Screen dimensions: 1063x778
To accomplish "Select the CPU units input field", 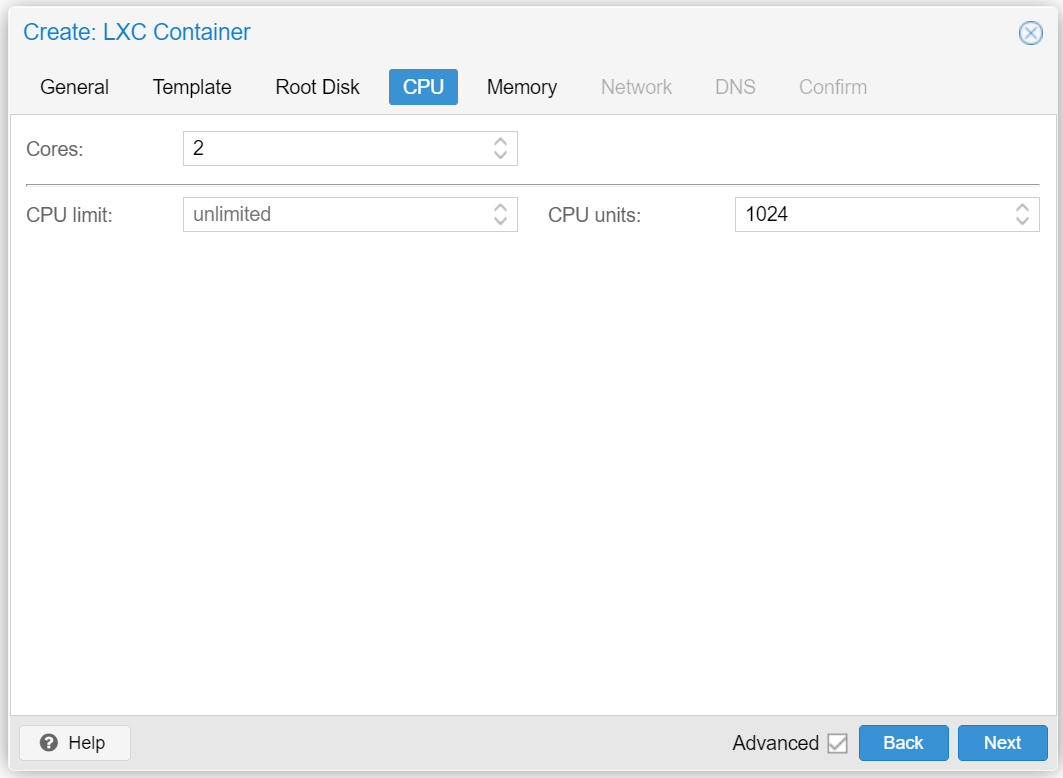I will (872, 214).
